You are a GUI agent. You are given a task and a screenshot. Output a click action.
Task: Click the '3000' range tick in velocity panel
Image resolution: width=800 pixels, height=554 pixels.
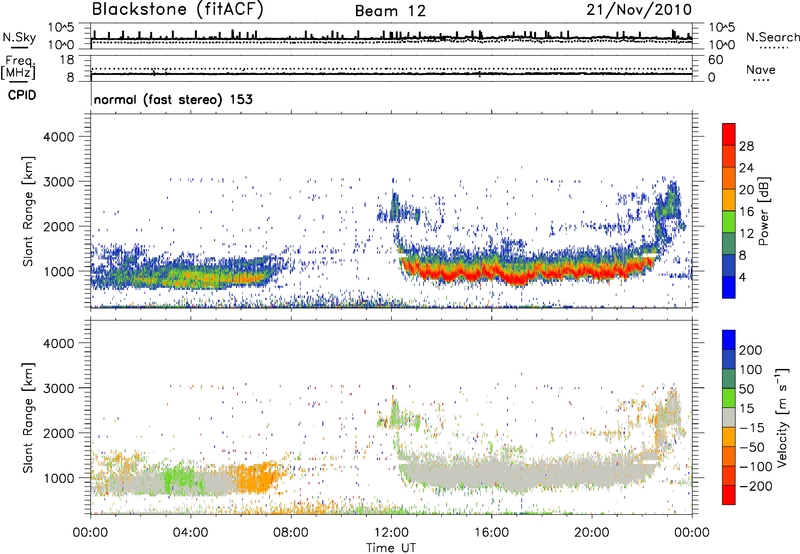pyautogui.click(x=58, y=388)
